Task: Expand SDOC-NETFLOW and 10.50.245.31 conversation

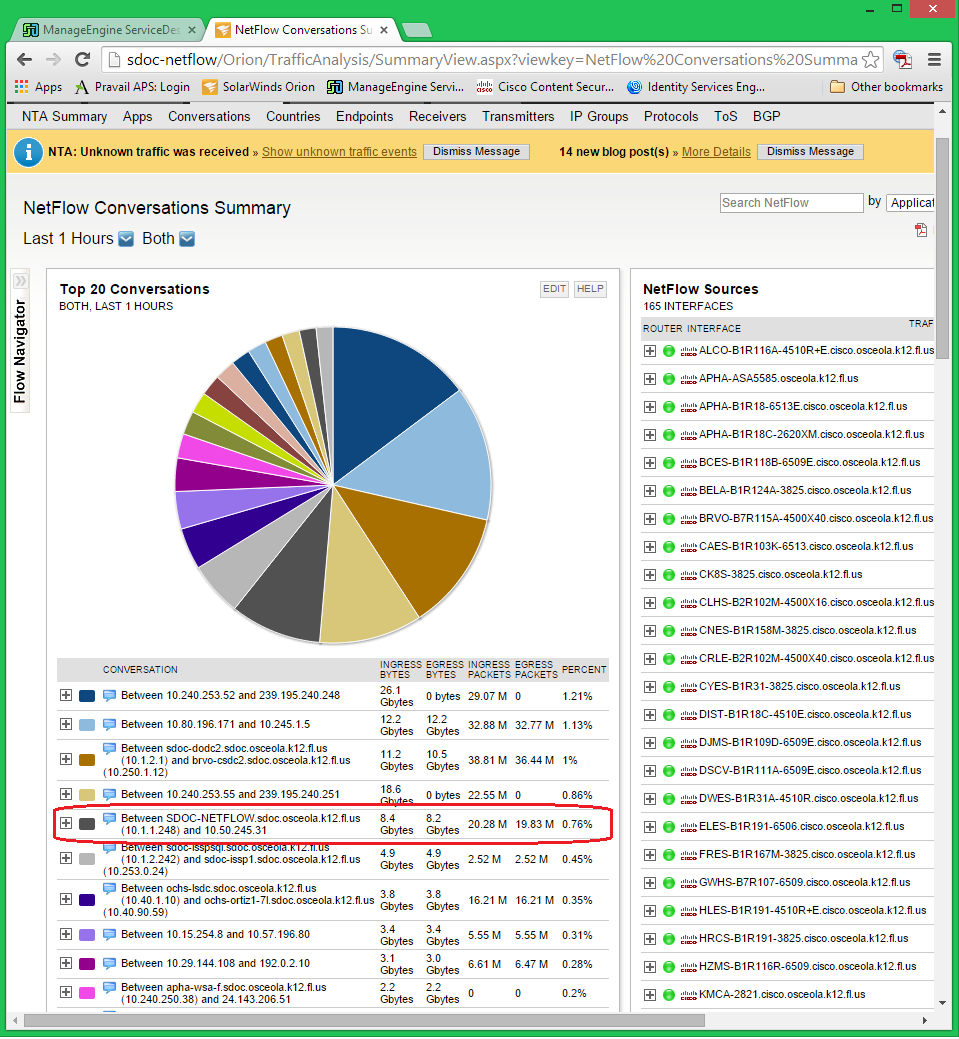Action: pos(66,823)
